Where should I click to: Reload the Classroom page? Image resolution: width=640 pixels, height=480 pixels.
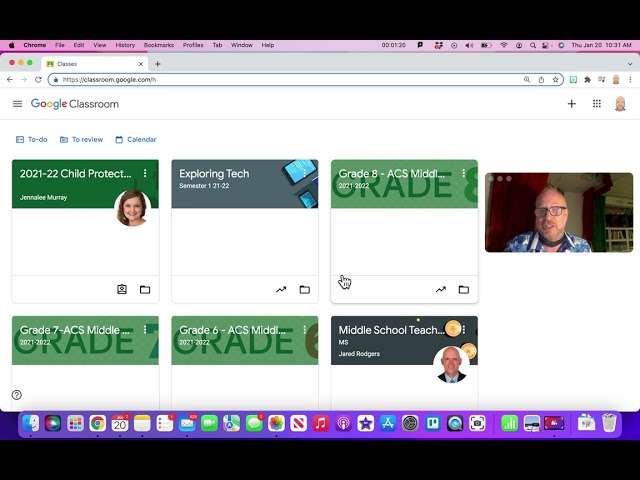38,80
